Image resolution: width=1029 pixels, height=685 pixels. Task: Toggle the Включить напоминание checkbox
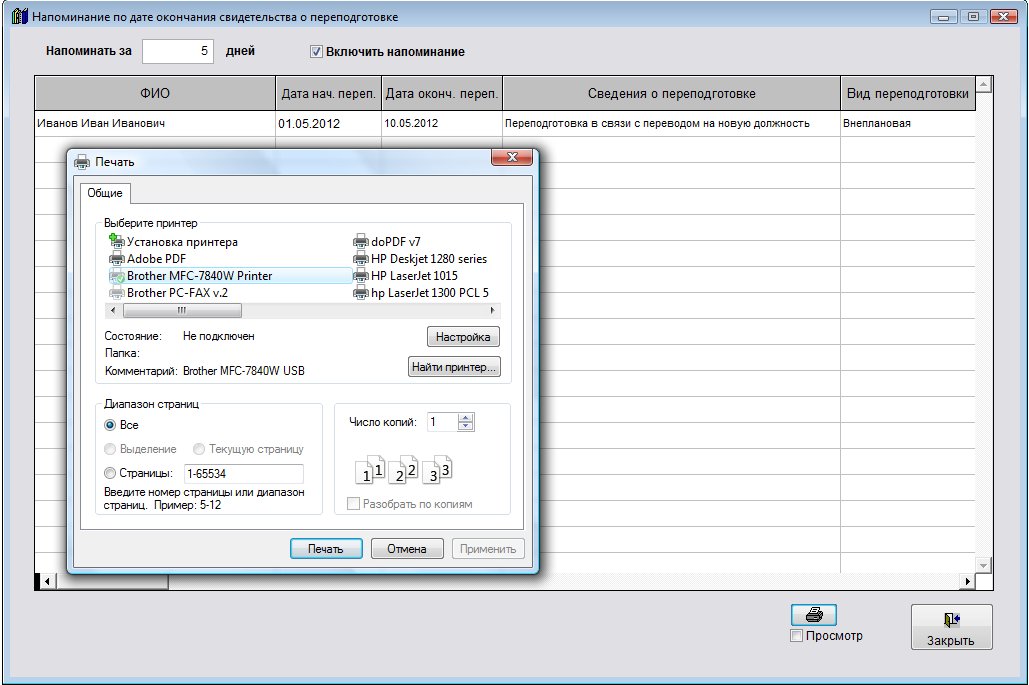316,51
